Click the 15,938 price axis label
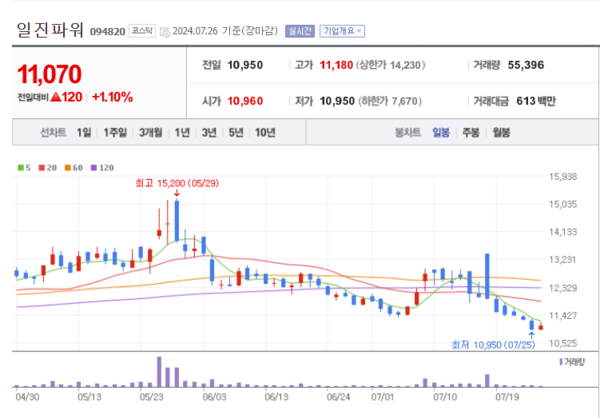This screenshot has height=418, width=600. coord(563,177)
